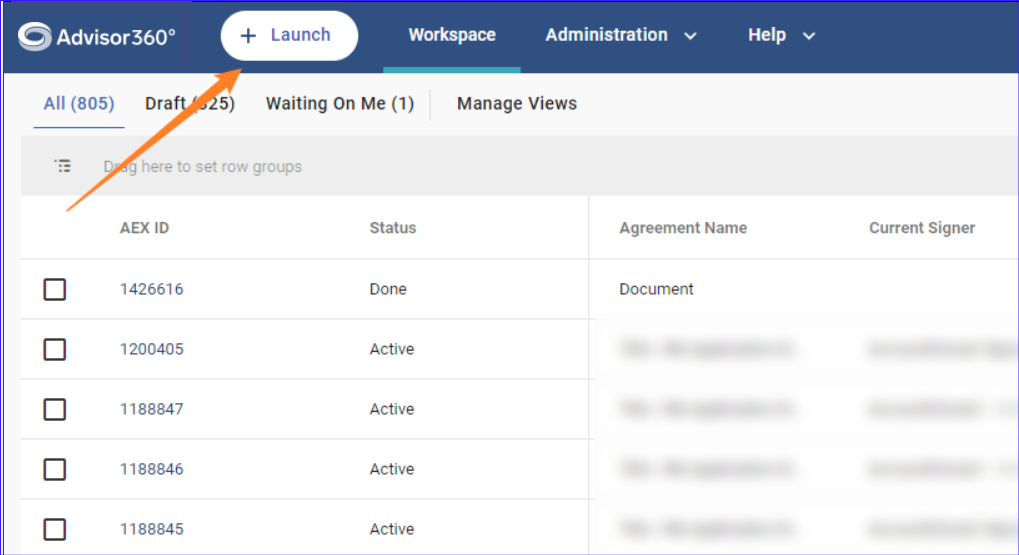Image resolution: width=1019 pixels, height=555 pixels.
Task: Click the Document agreement name cell
Action: pos(656,289)
